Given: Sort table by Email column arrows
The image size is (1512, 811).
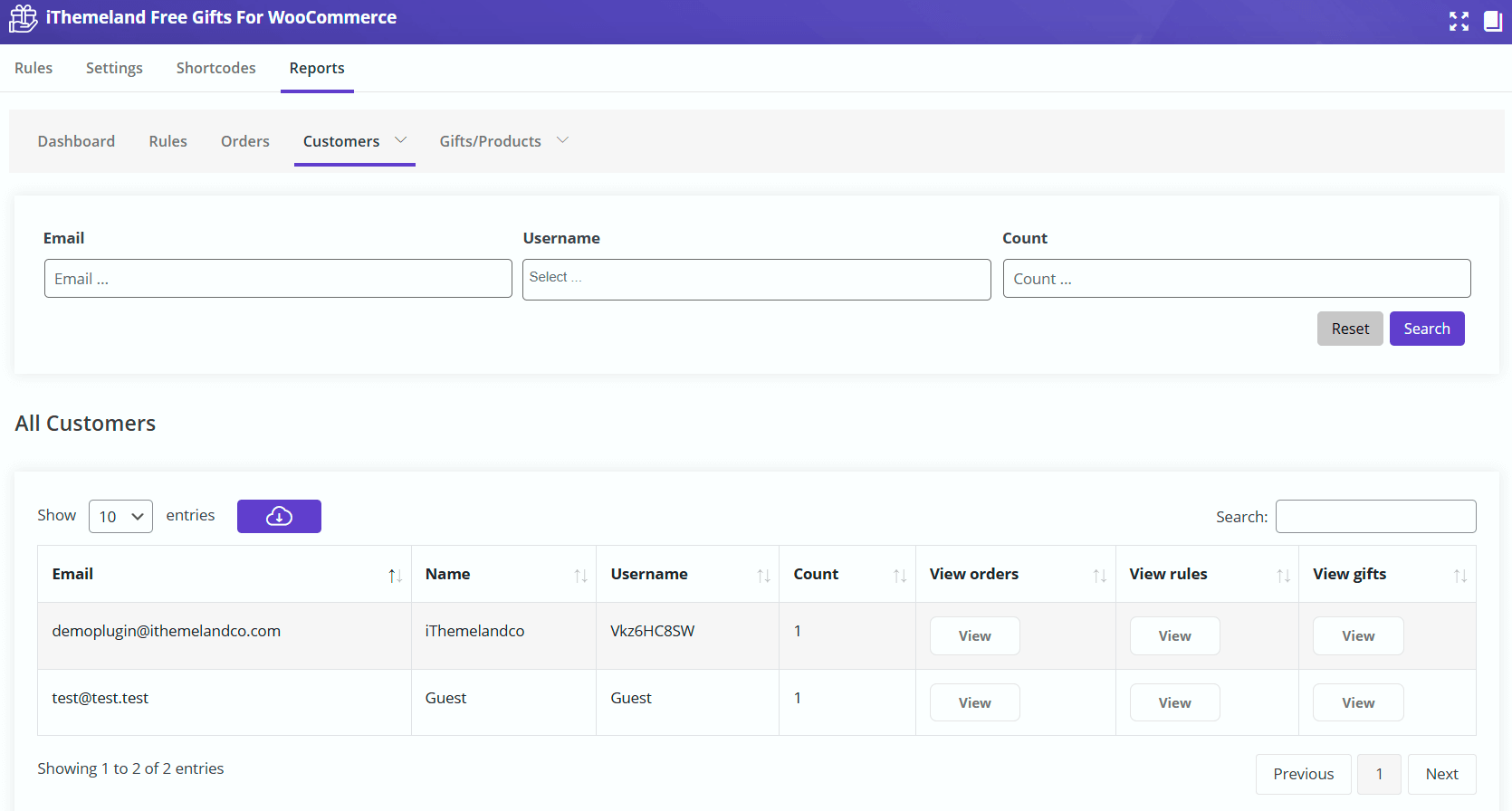Looking at the screenshot, I should coord(395,576).
